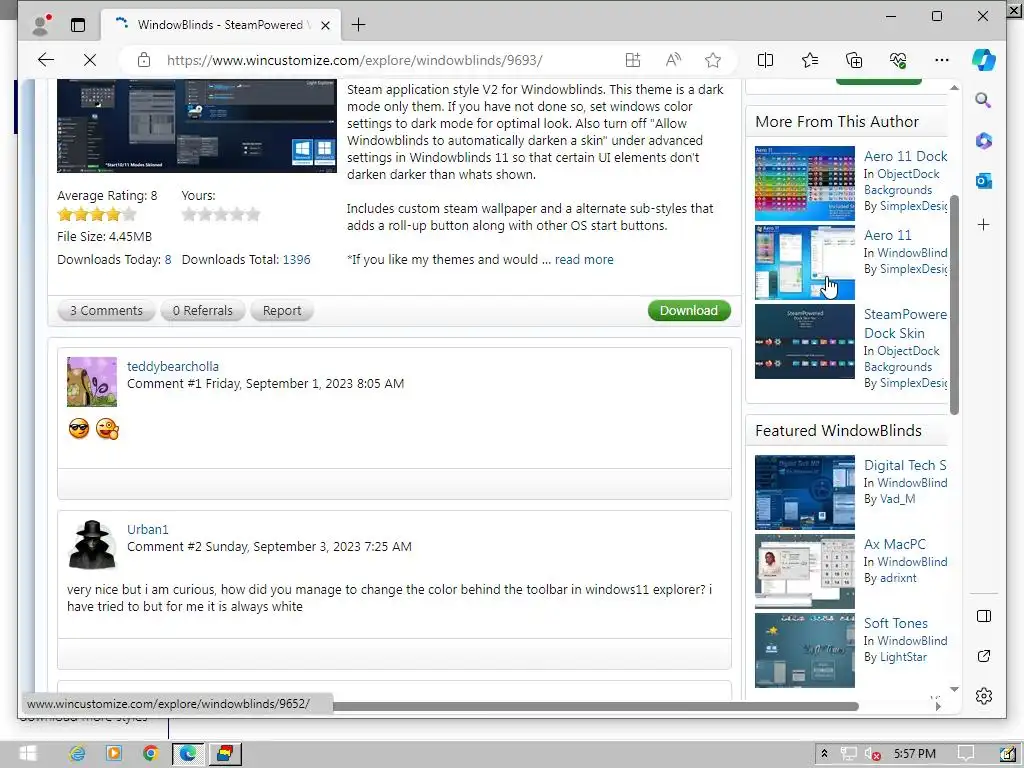The image size is (1024, 768).
Task: Open LightStar author link
Action: coord(903,657)
